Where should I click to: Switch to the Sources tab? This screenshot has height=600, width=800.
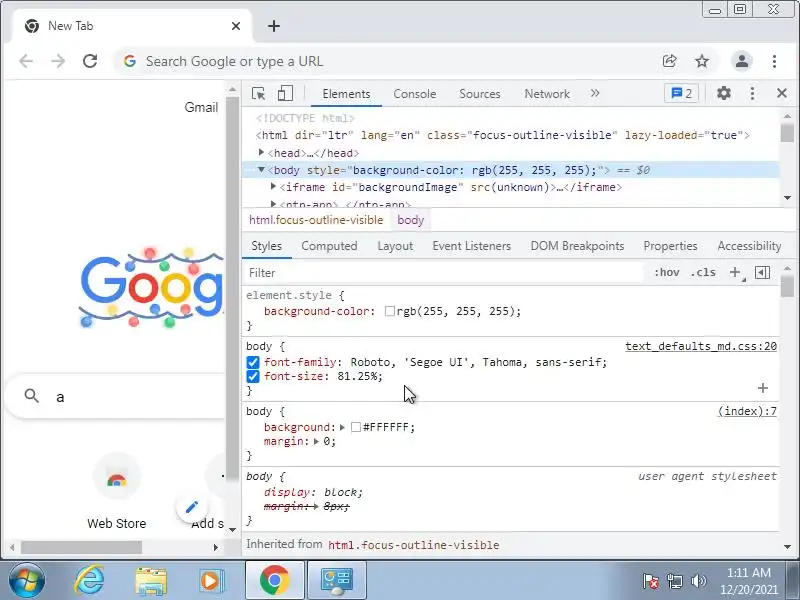click(x=480, y=94)
